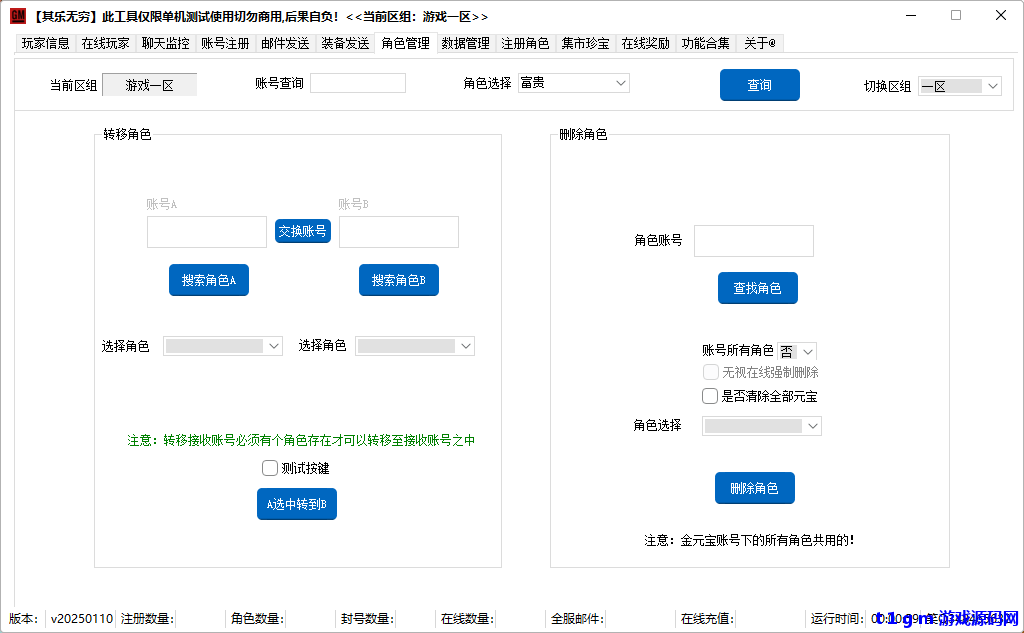Click the 查找角色 find character button
Screen dimensions: 1024x633
(x=757, y=288)
